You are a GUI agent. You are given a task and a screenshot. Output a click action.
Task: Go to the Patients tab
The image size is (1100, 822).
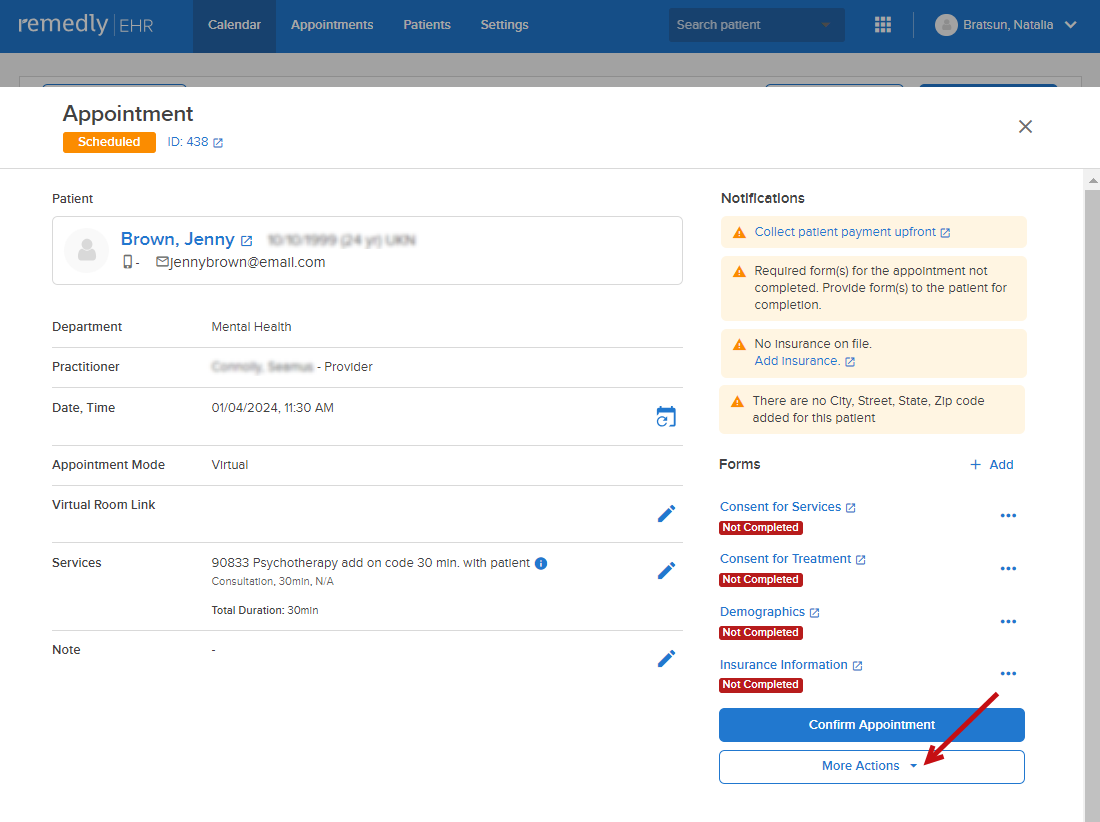point(427,25)
